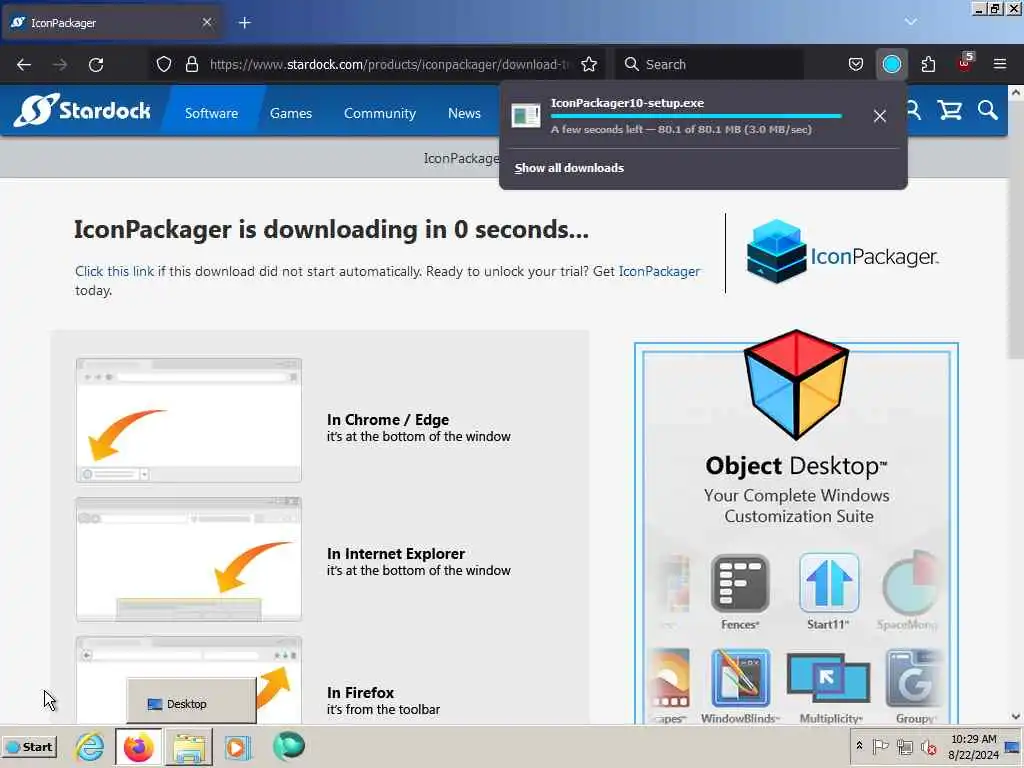
Task: Open the 'Get IconPackager' link
Action: pos(659,271)
